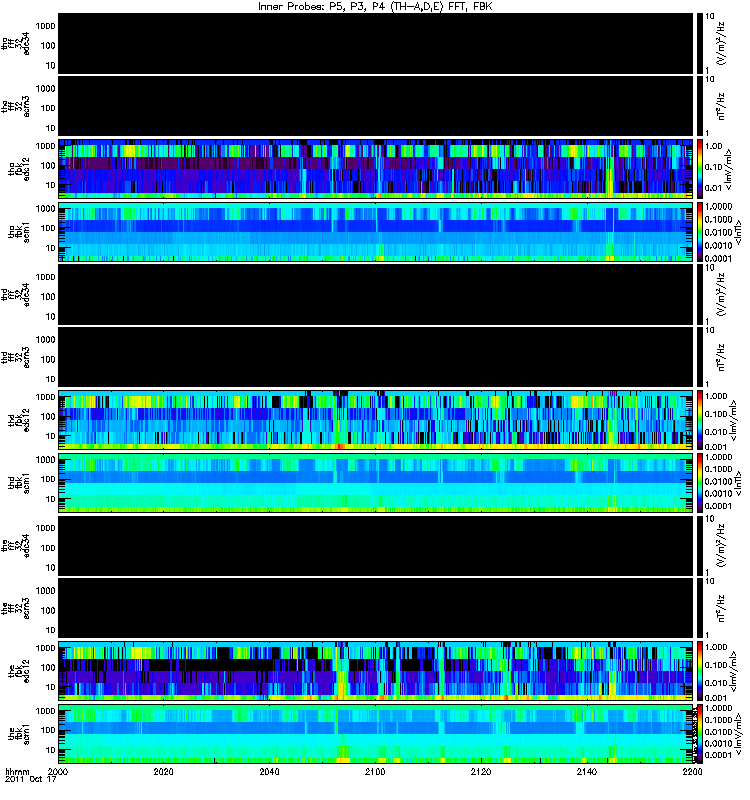The image size is (750, 800).
Task: Click the "tha fbk scm1" y-axis title
Action: click(19, 231)
